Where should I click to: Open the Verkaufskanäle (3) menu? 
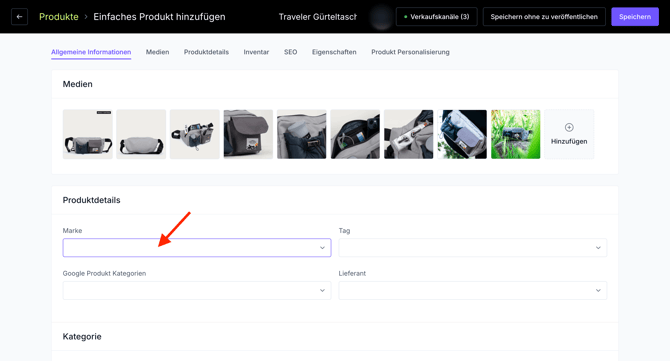pyautogui.click(x=436, y=17)
